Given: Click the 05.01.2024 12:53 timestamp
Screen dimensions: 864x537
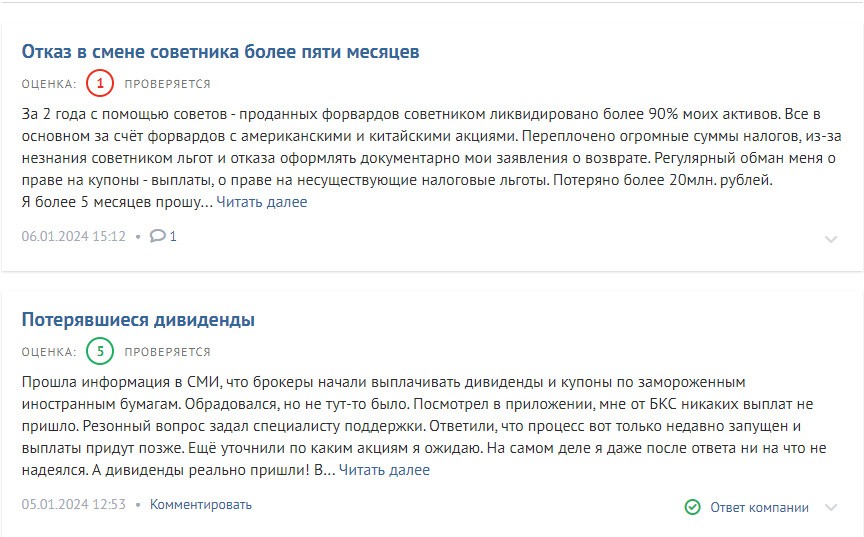Looking at the screenshot, I should (x=74, y=505).
